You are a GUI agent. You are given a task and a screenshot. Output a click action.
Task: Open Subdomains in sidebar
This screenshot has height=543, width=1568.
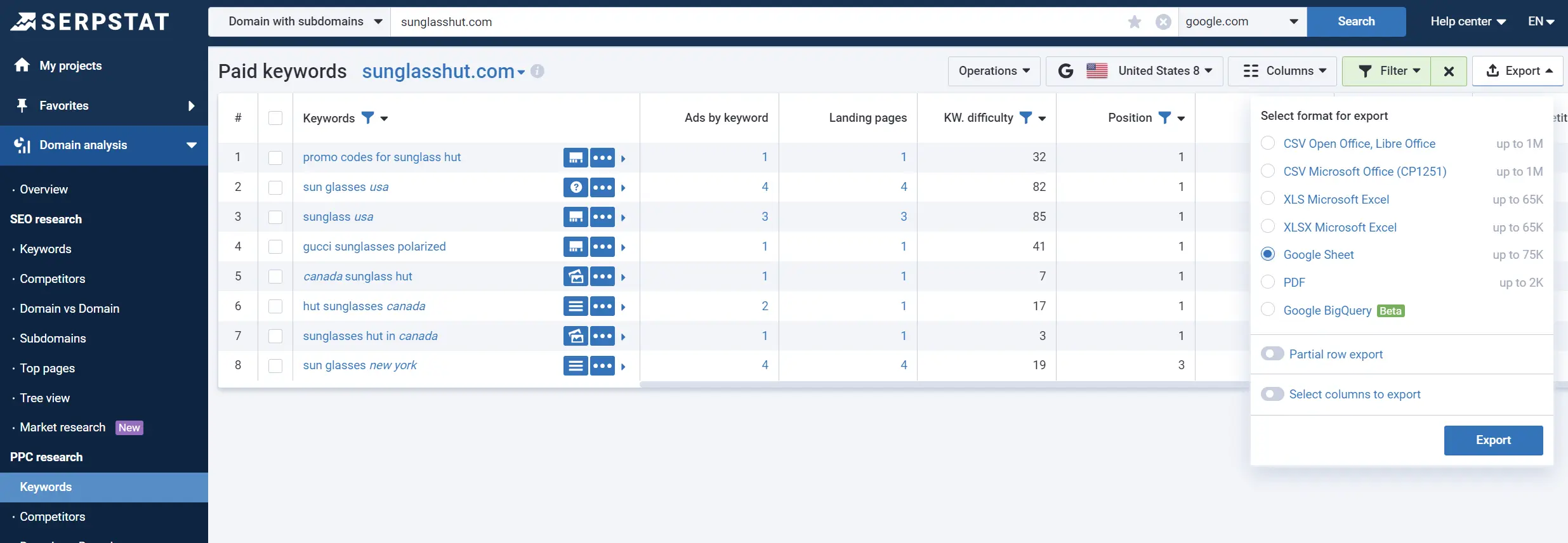click(x=53, y=338)
